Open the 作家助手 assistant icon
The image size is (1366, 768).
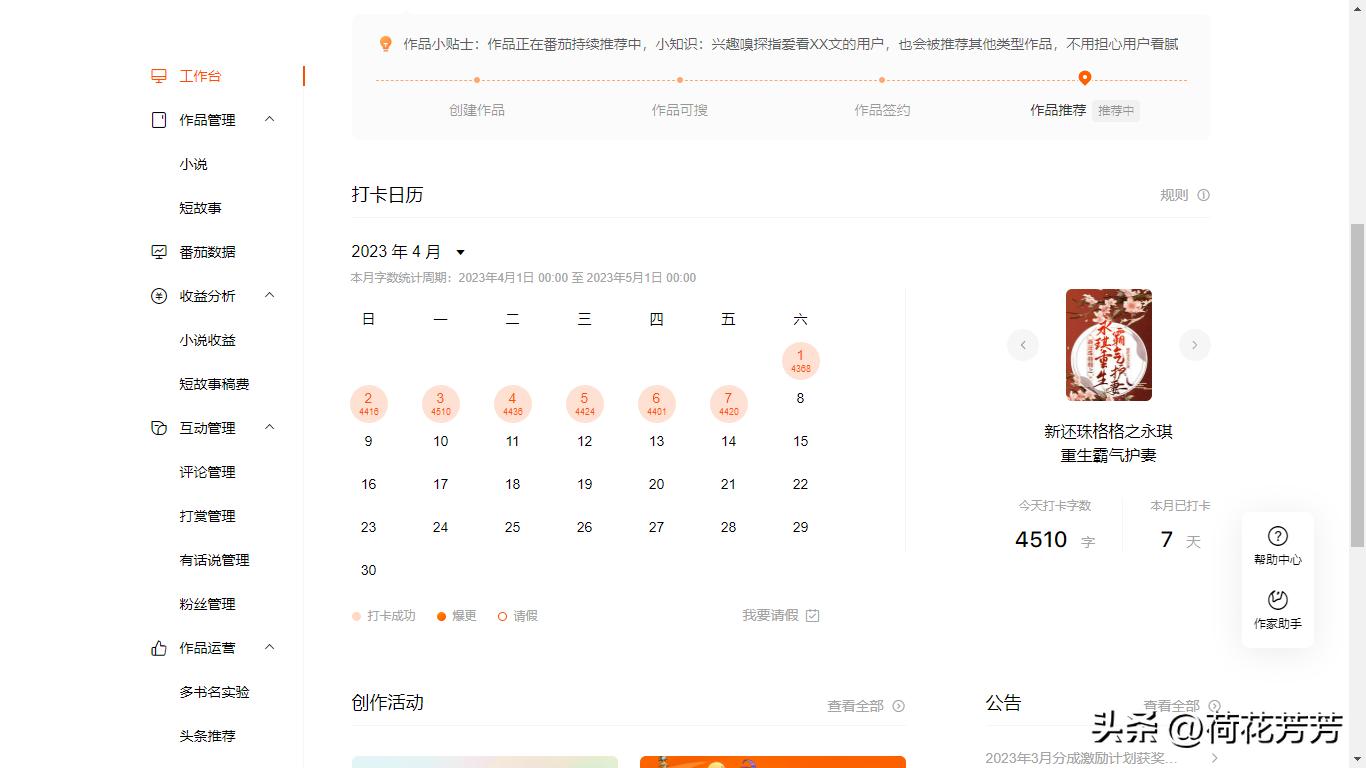pos(1277,601)
